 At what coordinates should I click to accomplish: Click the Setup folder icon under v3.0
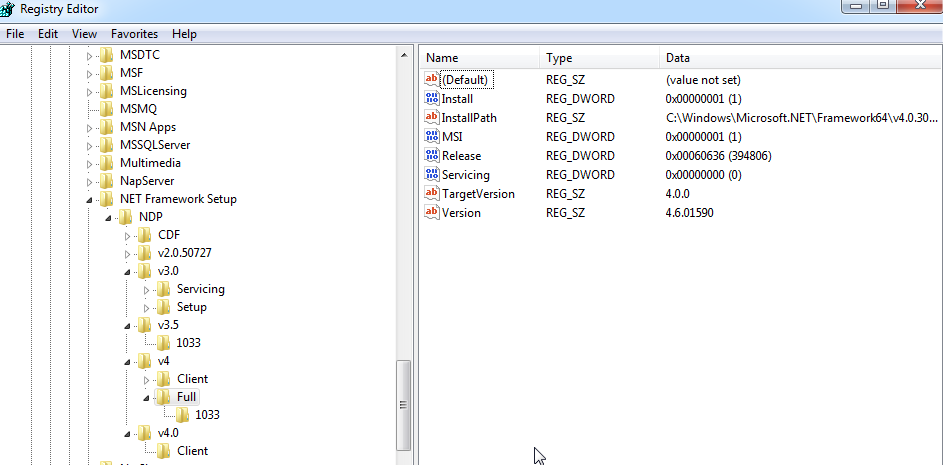coord(164,307)
